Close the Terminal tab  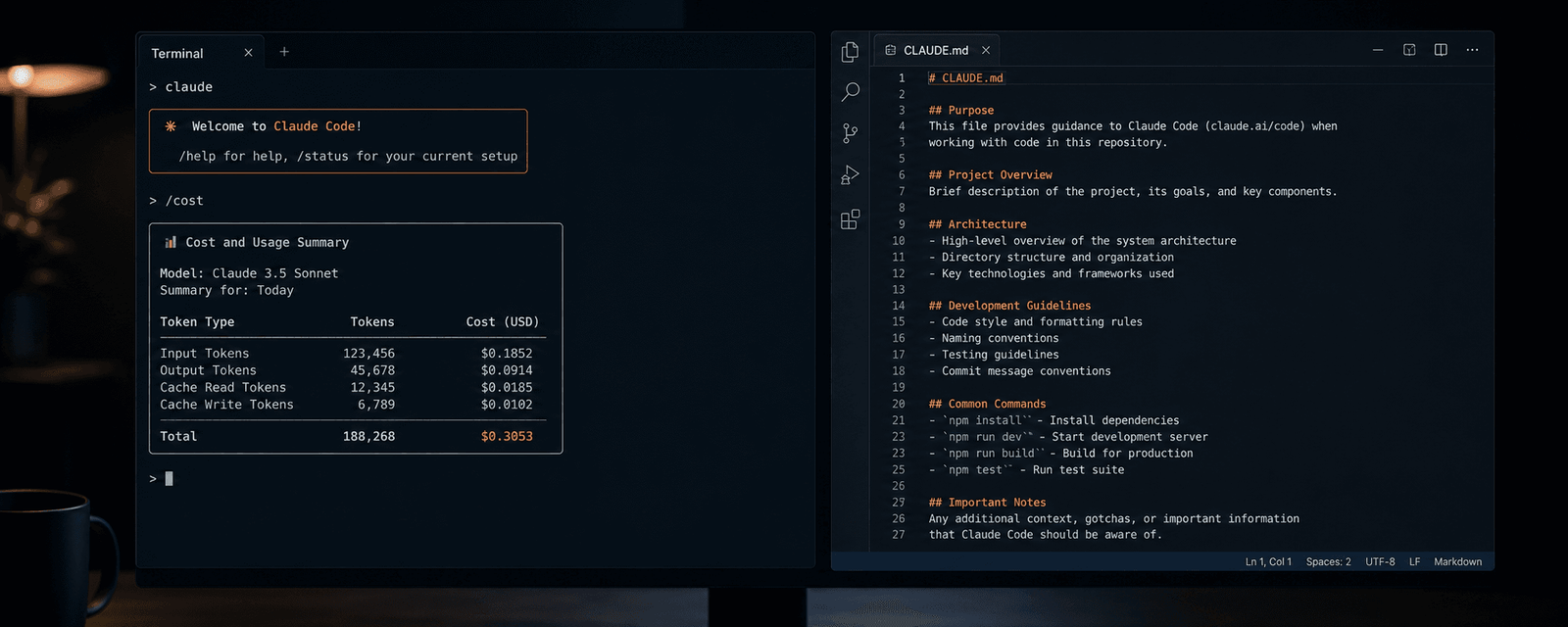[x=248, y=53]
